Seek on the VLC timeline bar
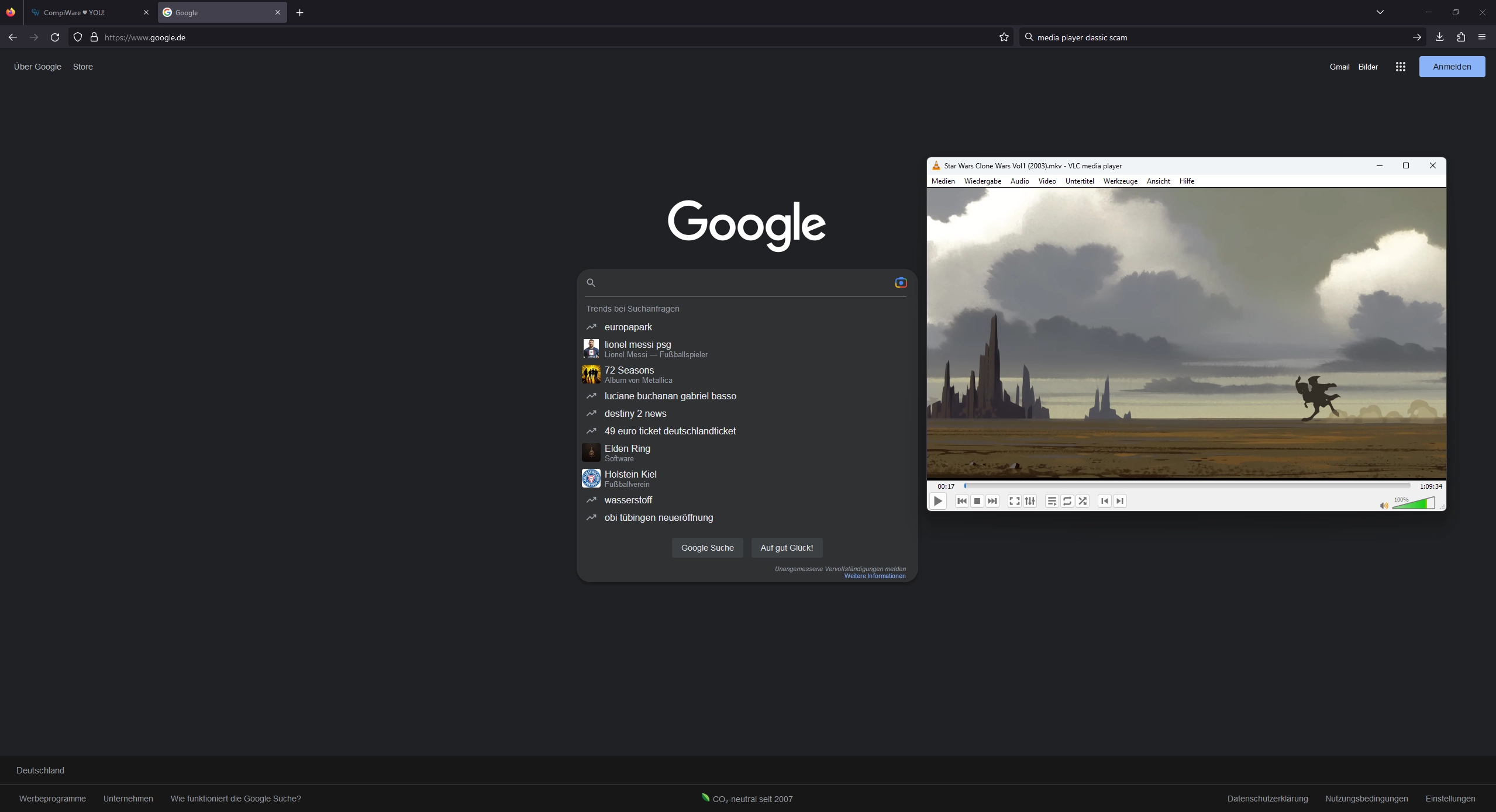1496x812 pixels. click(x=1187, y=486)
